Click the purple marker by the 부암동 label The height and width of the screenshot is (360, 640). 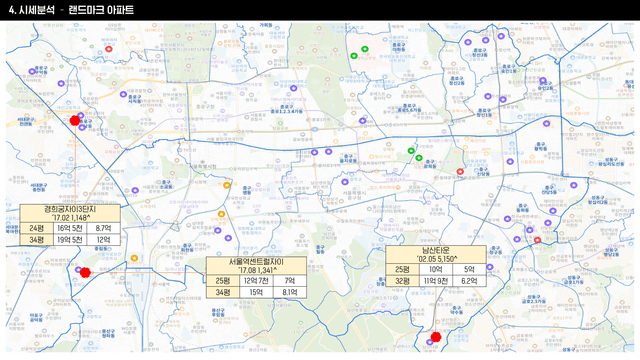(x=32, y=71)
